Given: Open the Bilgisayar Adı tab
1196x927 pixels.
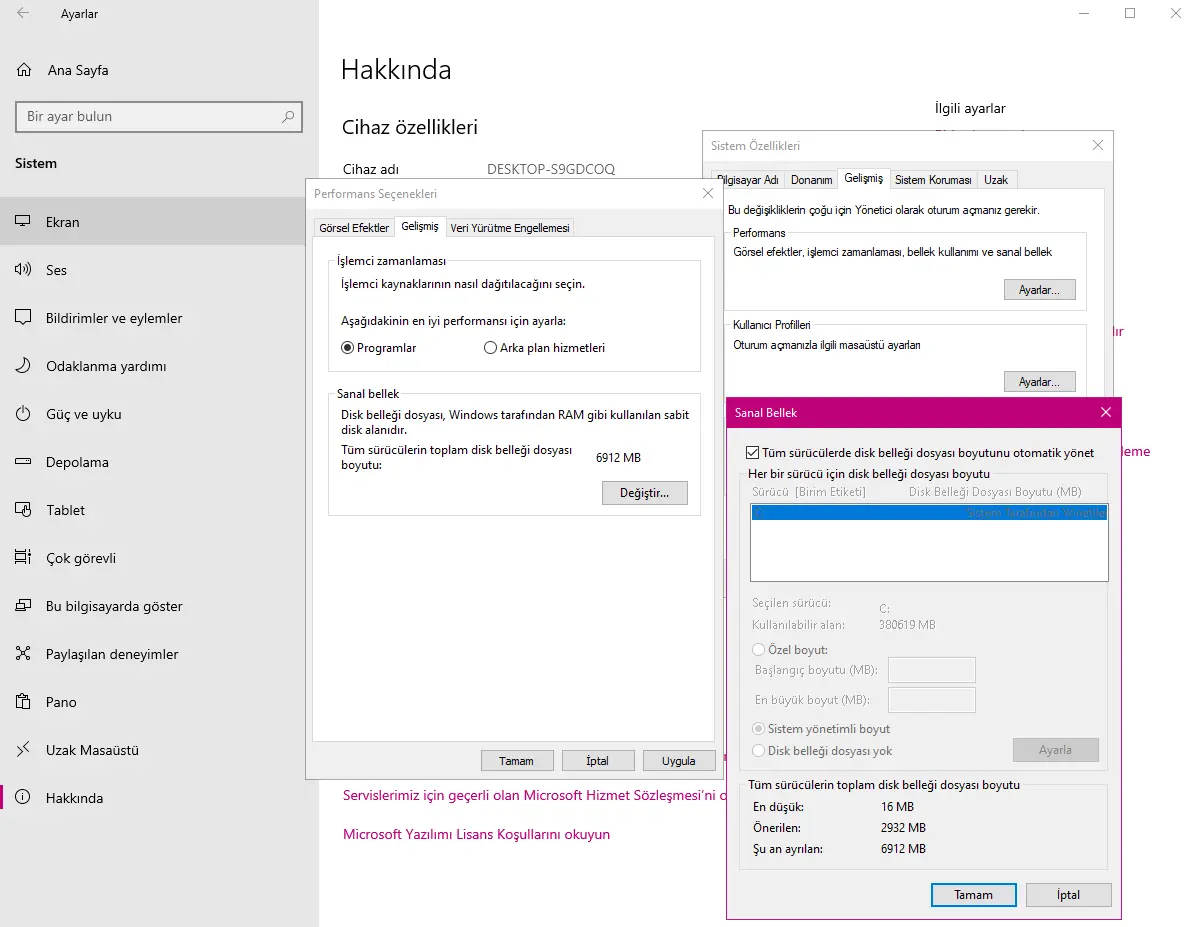Looking at the screenshot, I should [x=748, y=179].
